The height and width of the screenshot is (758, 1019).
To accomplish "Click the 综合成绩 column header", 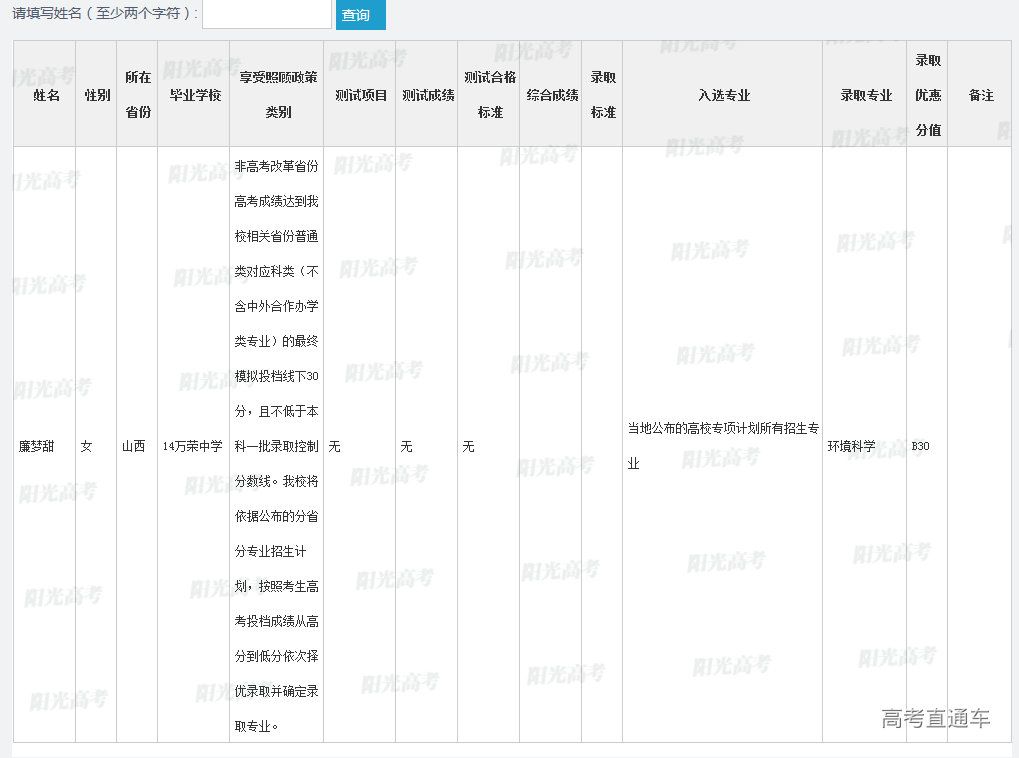I will [551, 95].
